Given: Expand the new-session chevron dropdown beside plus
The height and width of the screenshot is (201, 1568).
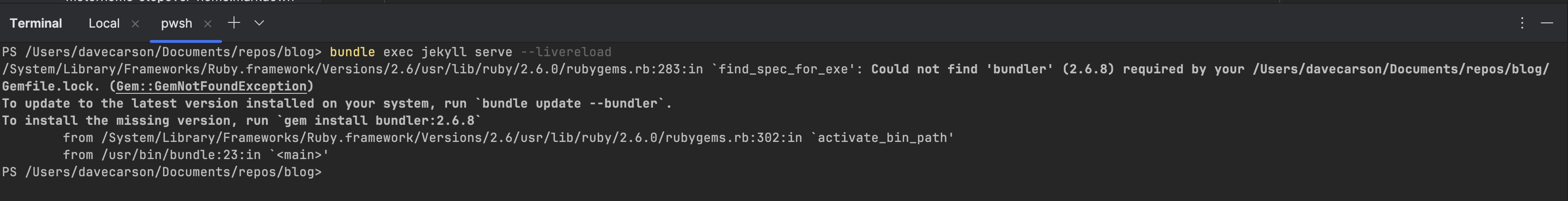Looking at the screenshot, I should 259,23.
